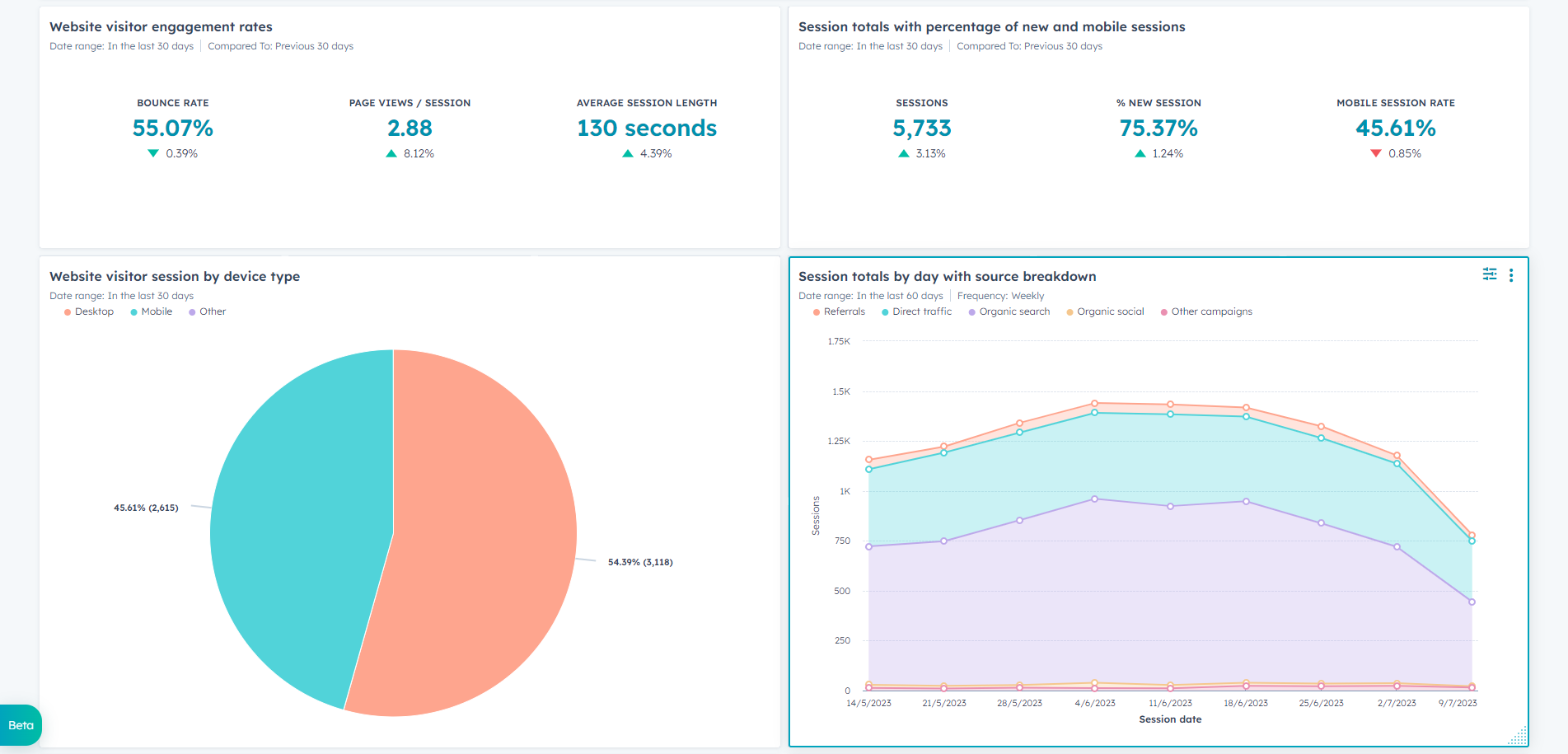Screen dimensions: 1568x754
Task: Toggle Organic search legend item
Action: (1009, 311)
